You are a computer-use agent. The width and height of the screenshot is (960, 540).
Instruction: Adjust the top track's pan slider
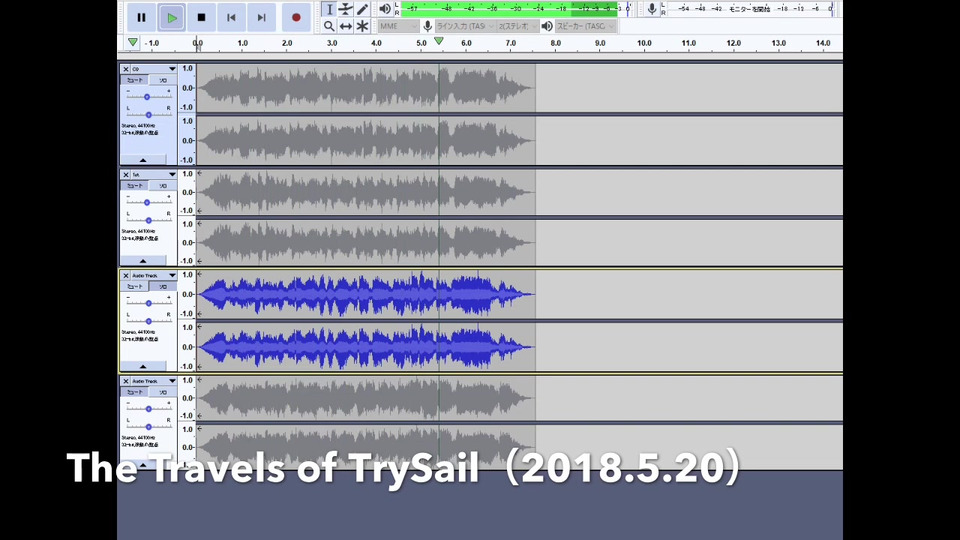pyautogui.click(x=148, y=114)
